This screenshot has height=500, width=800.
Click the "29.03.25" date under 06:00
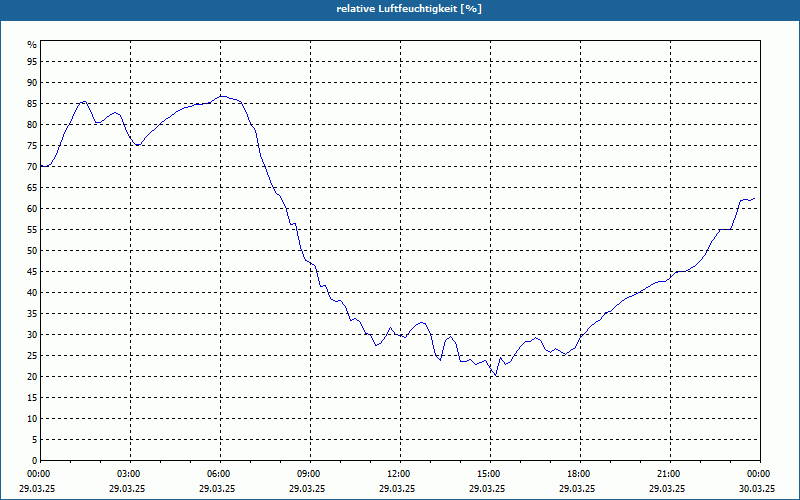pos(217,488)
